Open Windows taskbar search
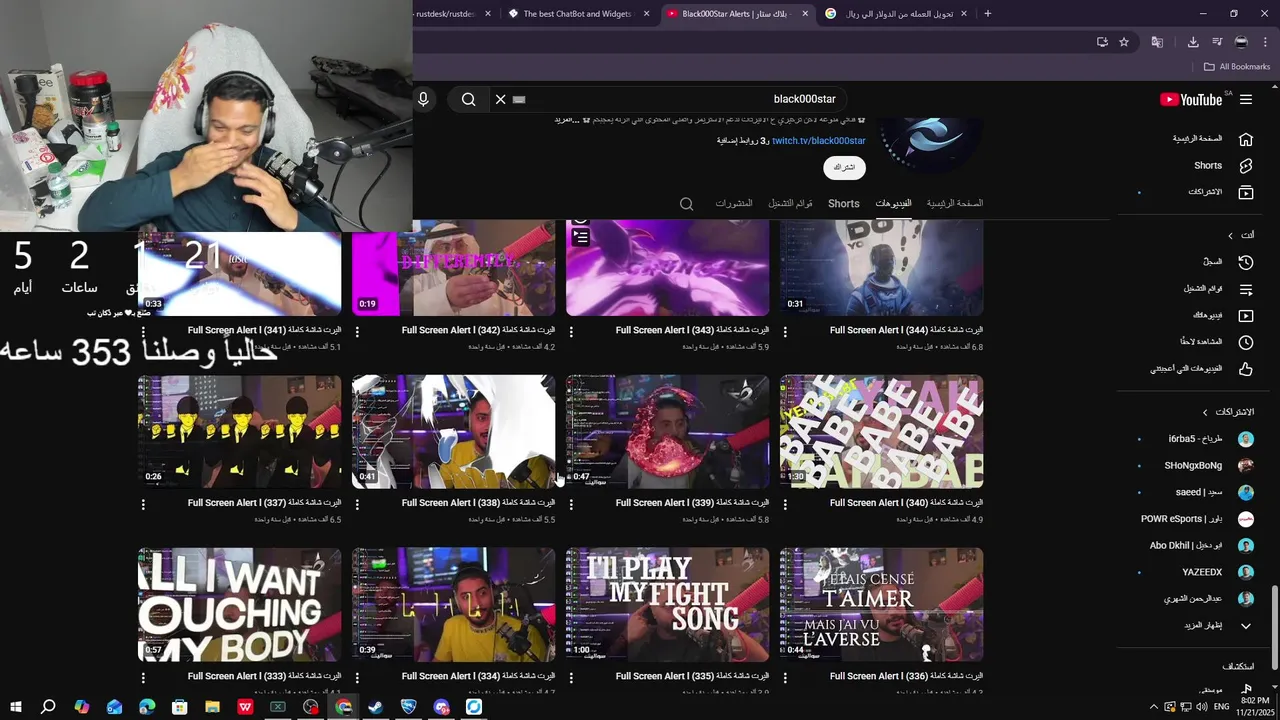The height and width of the screenshot is (720, 1280). (48, 707)
